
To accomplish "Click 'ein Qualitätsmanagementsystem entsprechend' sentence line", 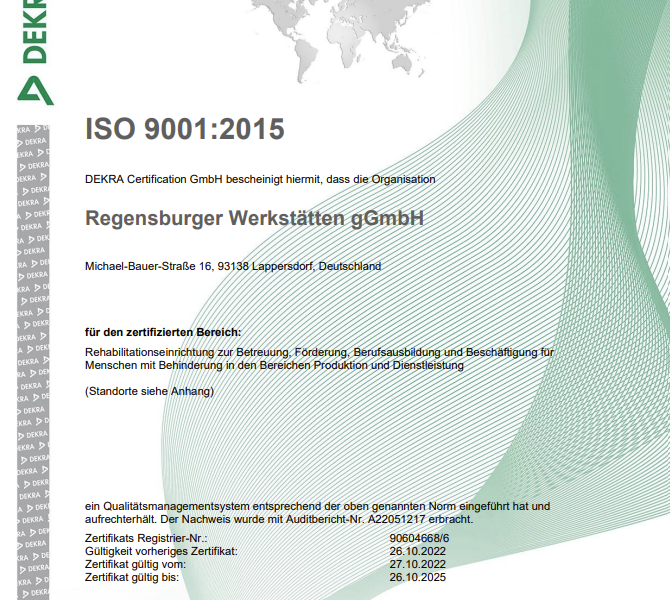I will tap(317, 506).
